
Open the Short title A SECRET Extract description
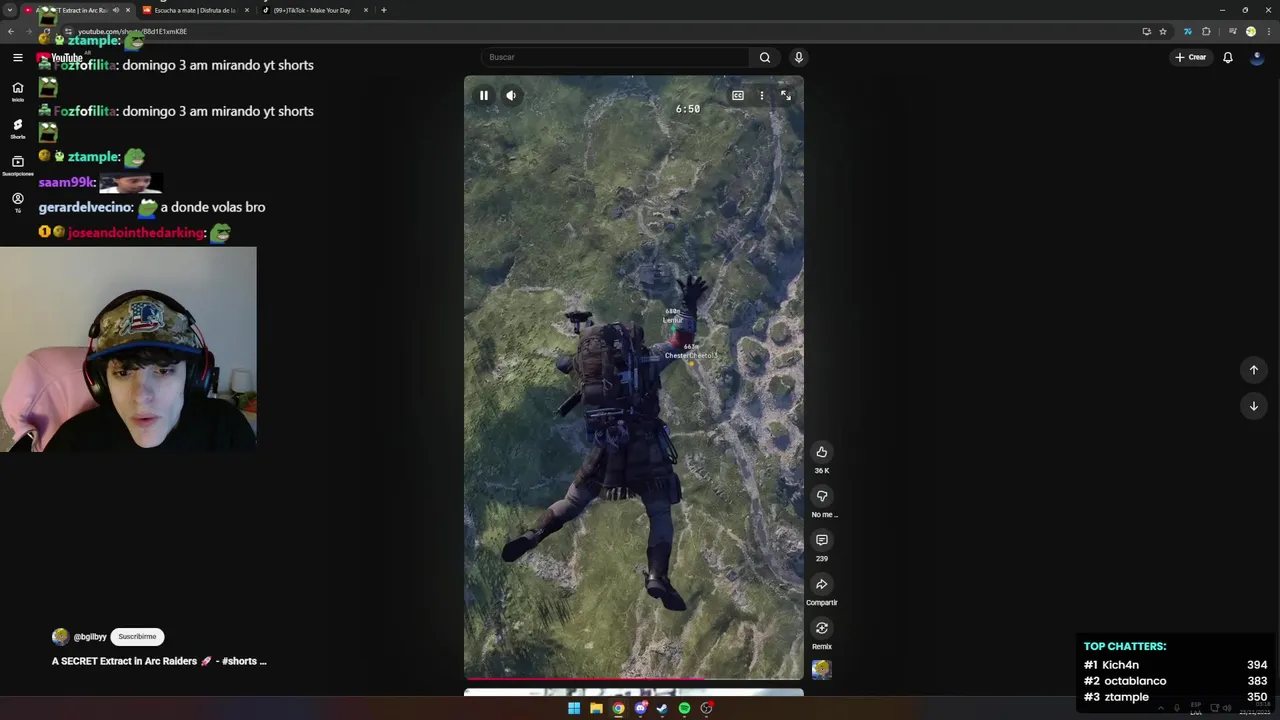point(159,661)
